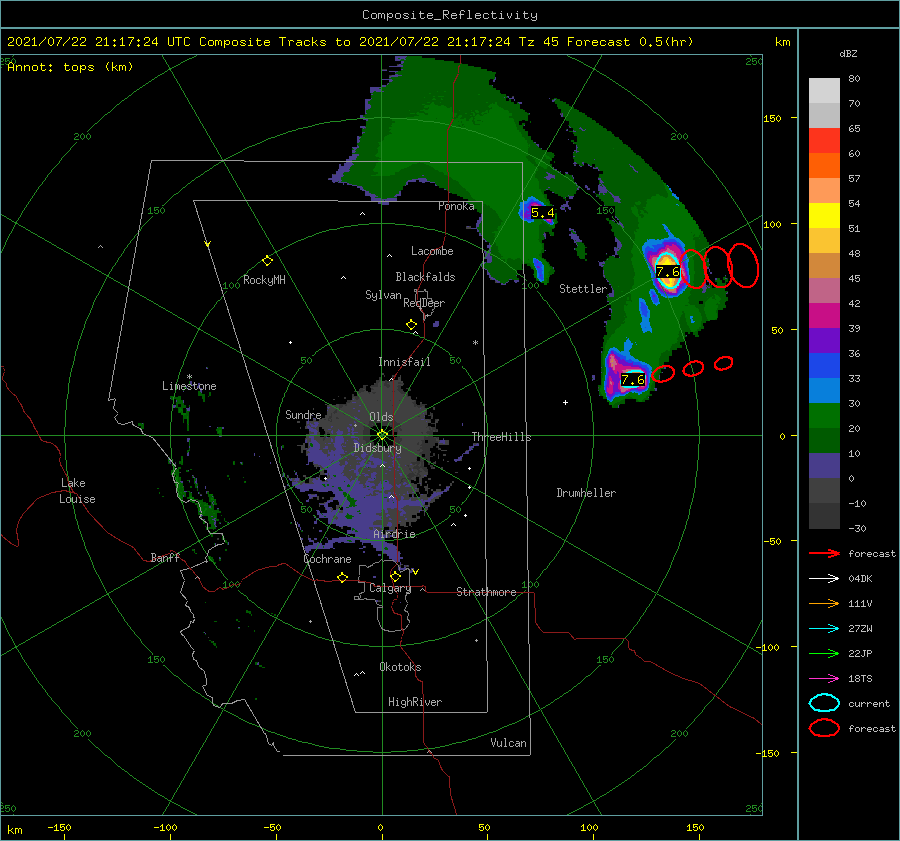Viewport: 900px width, 841px height.
Task: Click the yellow diamond marker below Cochrane
Action: tap(342, 577)
